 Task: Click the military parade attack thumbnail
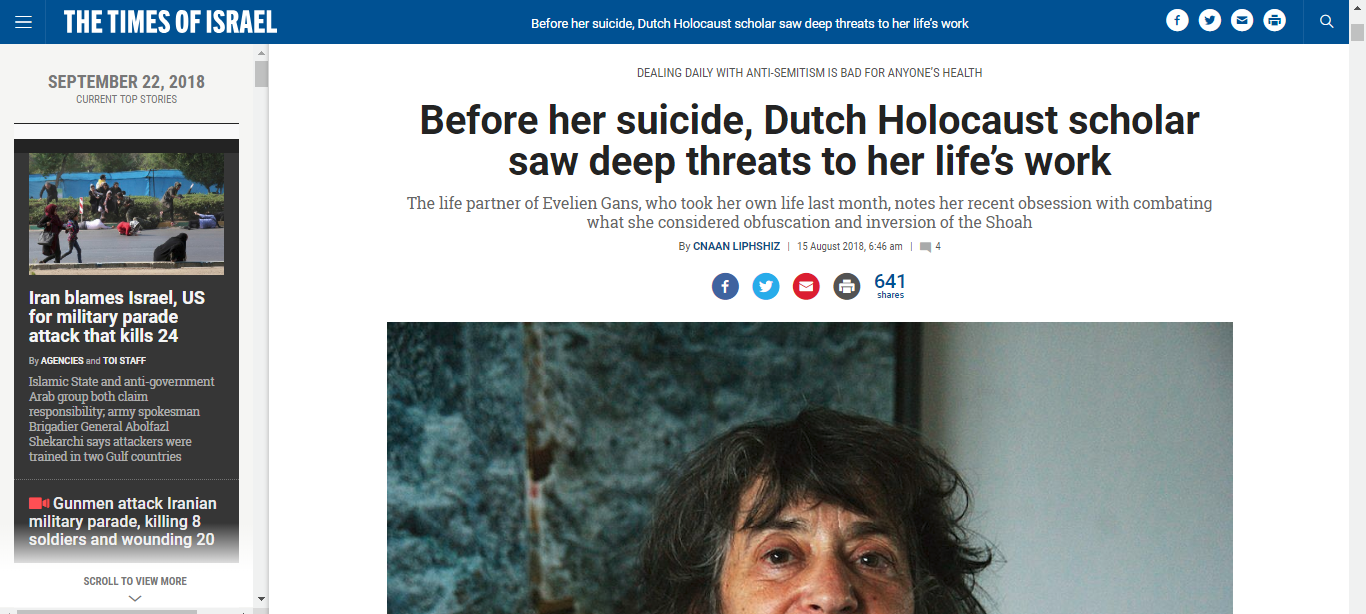pyautogui.click(x=126, y=214)
